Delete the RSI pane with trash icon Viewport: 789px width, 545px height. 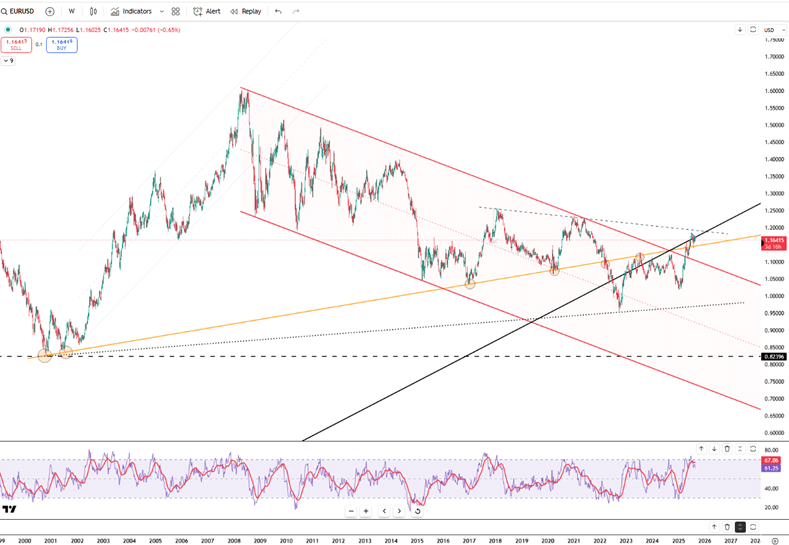point(727,449)
